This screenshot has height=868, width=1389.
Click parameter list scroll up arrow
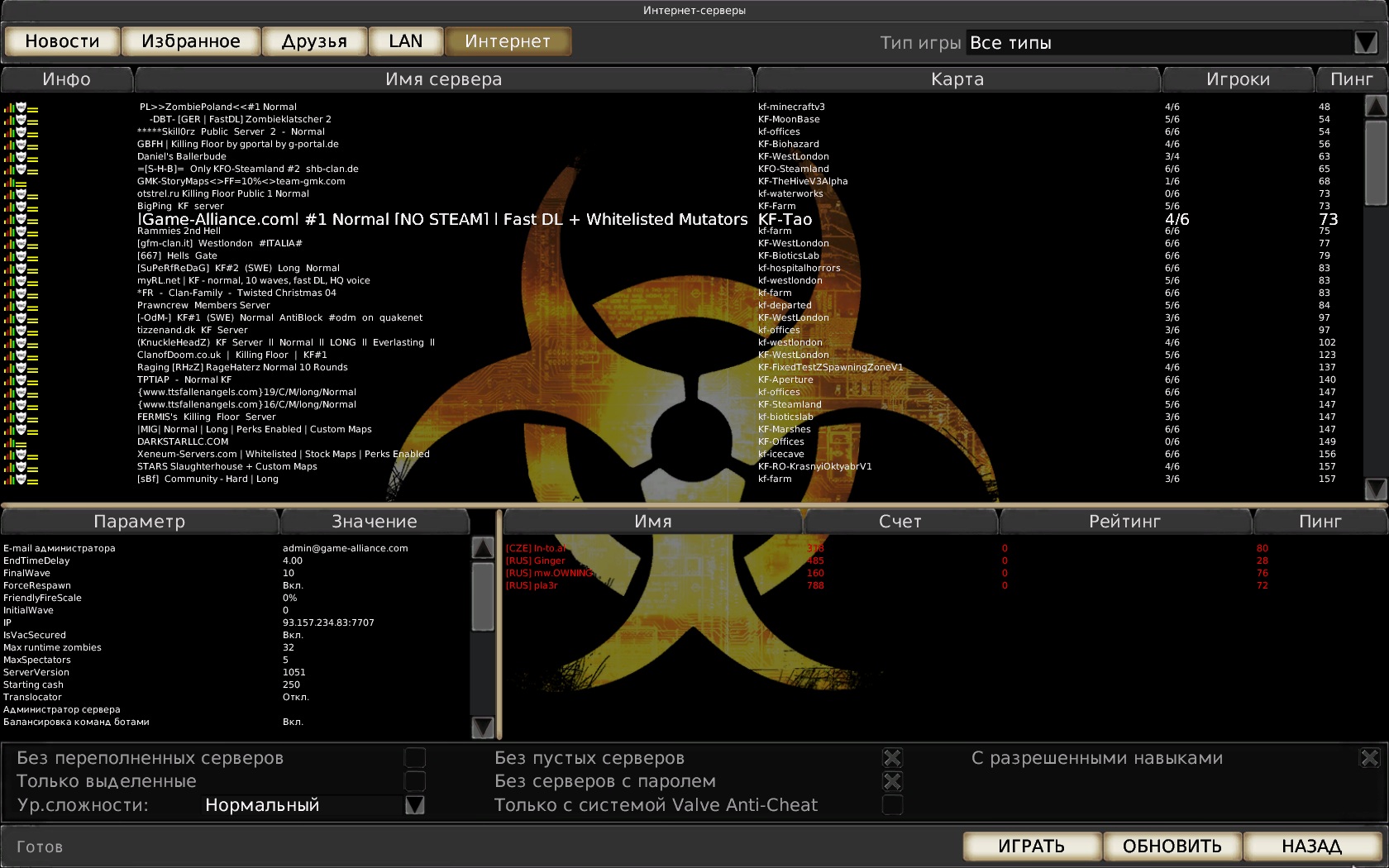tap(483, 547)
